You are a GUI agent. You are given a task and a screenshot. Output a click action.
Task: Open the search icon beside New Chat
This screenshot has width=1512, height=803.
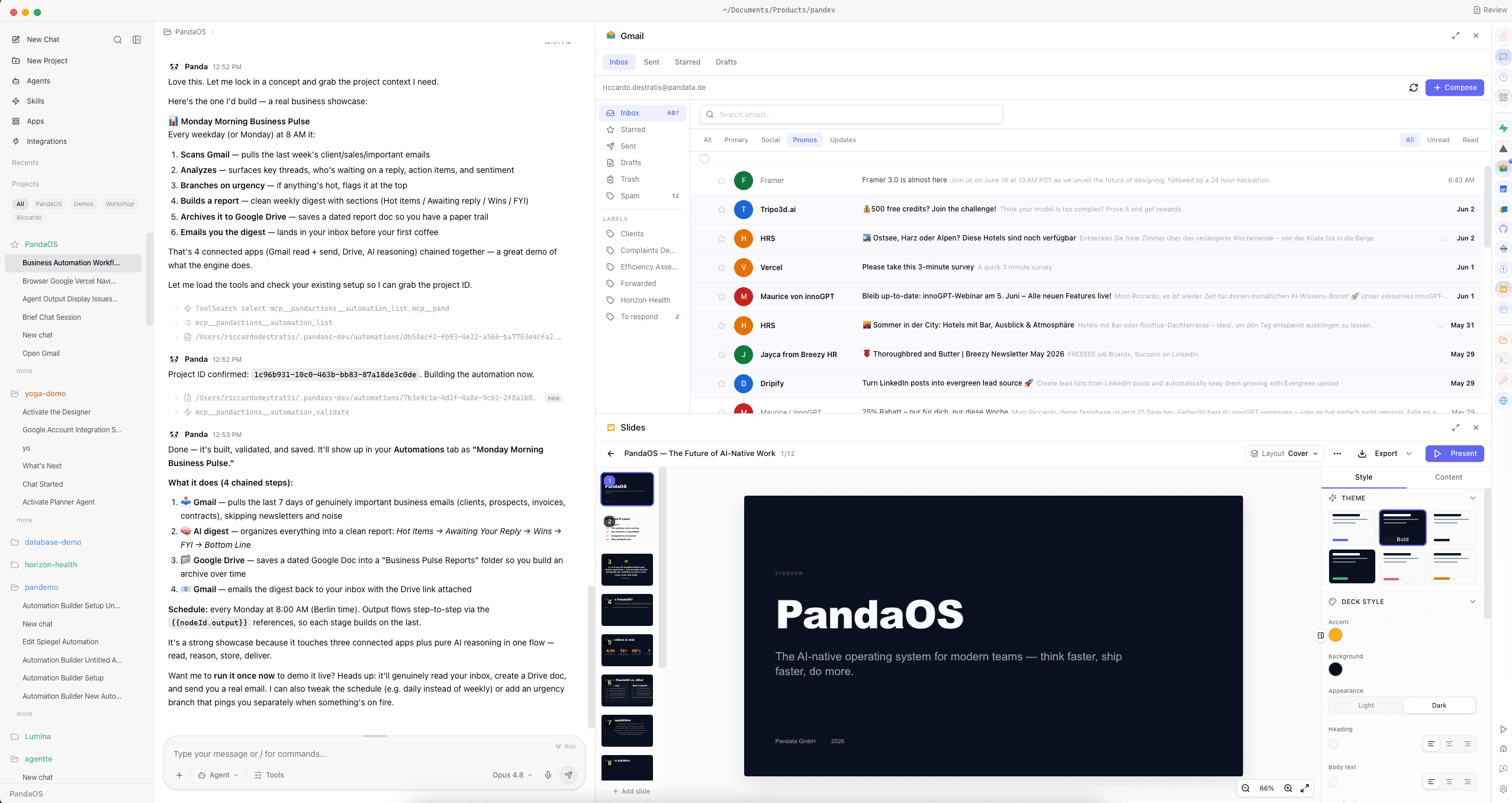tap(118, 40)
